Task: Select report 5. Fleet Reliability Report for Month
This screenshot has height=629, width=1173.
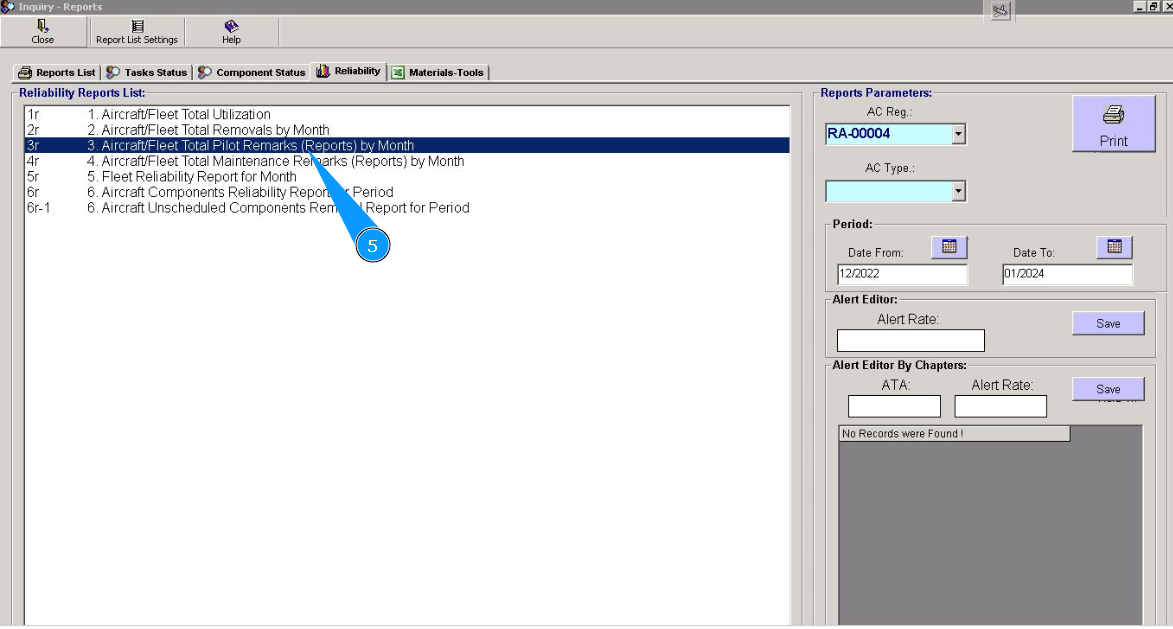Action: (408, 177)
